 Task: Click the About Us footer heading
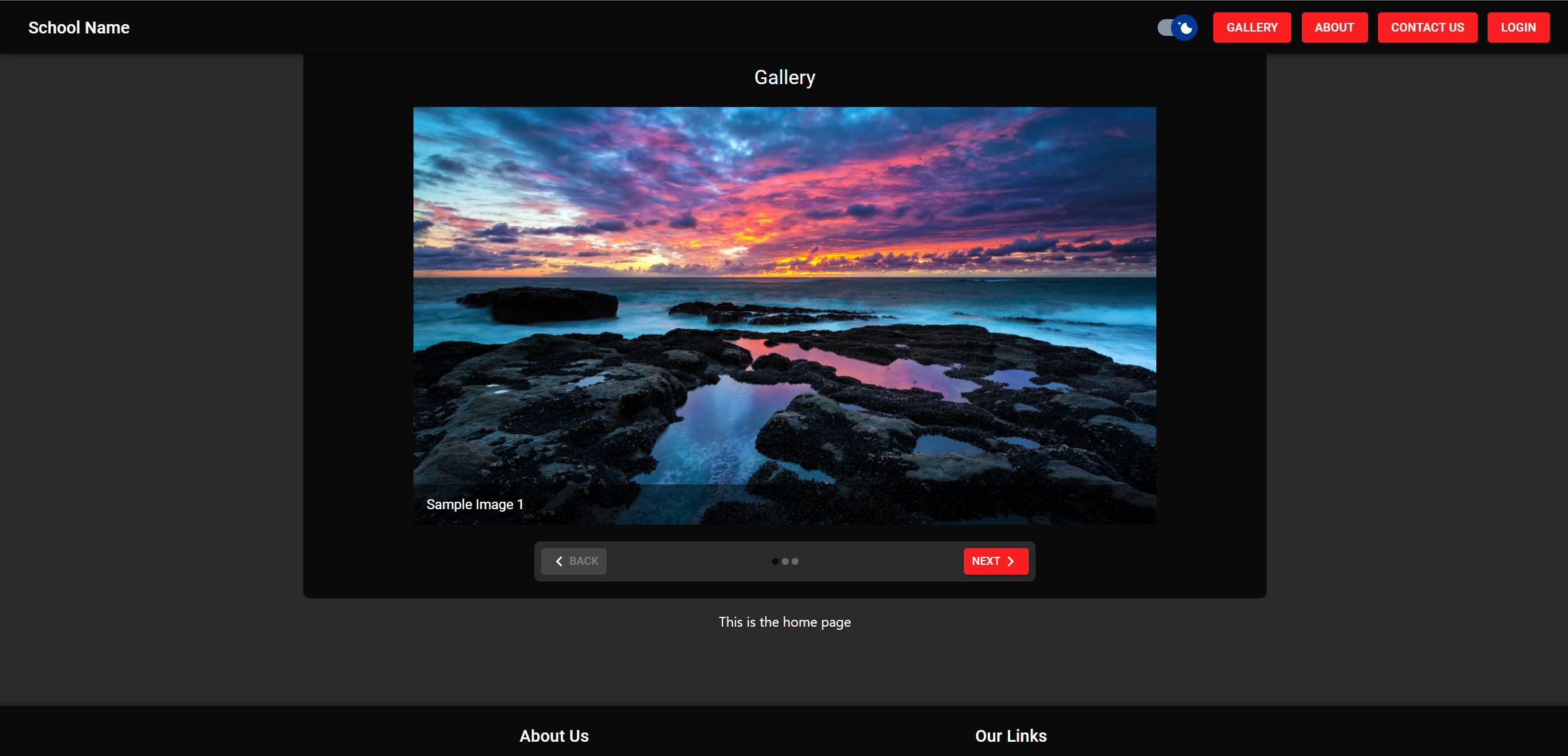point(554,736)
